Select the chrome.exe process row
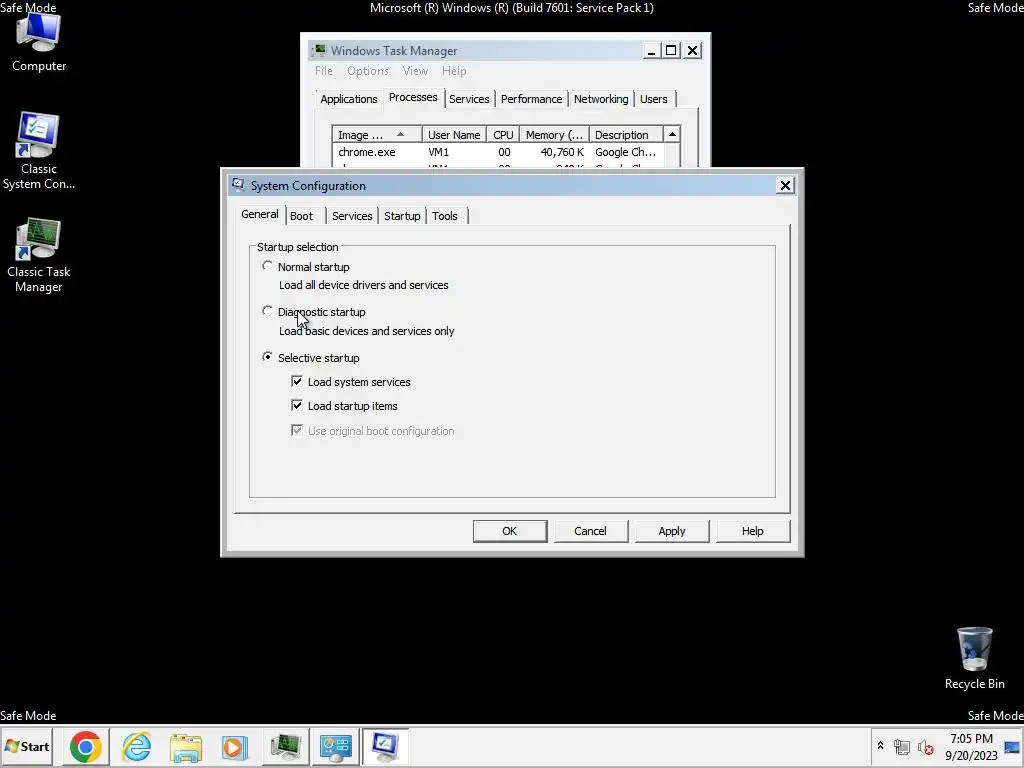 tap(498, 152)
